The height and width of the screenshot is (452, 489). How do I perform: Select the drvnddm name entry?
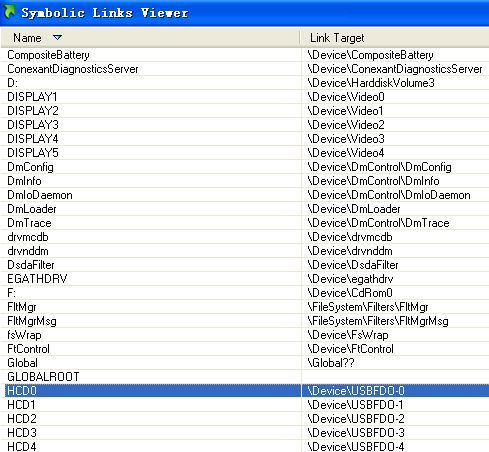28,251
